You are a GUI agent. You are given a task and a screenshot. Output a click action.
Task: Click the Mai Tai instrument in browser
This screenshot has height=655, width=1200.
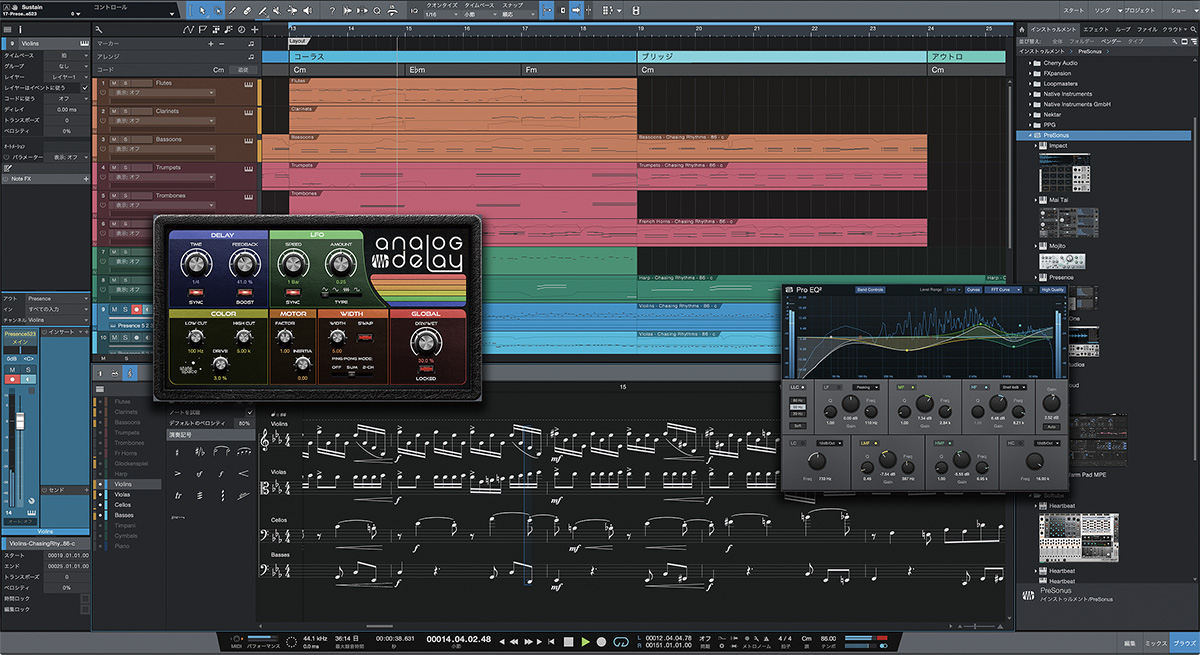point(1060,200)
